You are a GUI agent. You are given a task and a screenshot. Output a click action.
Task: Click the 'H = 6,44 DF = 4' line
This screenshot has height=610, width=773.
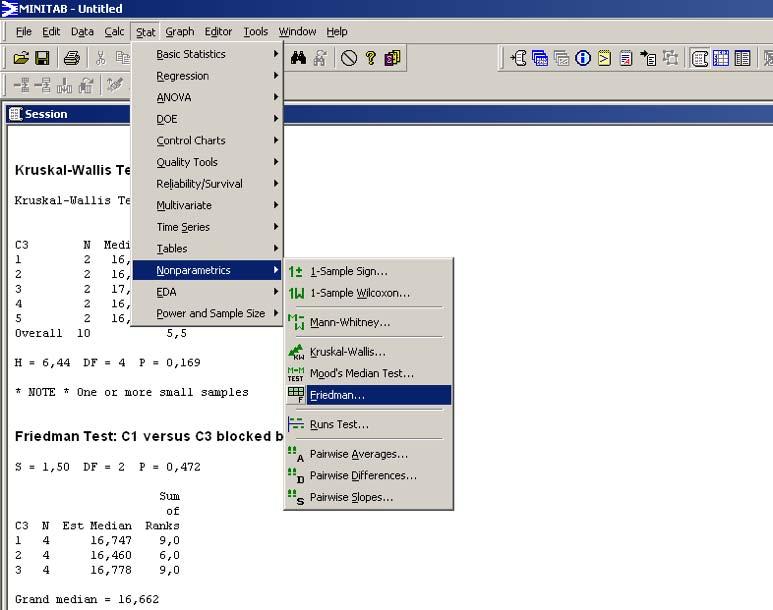coord(107,363)
